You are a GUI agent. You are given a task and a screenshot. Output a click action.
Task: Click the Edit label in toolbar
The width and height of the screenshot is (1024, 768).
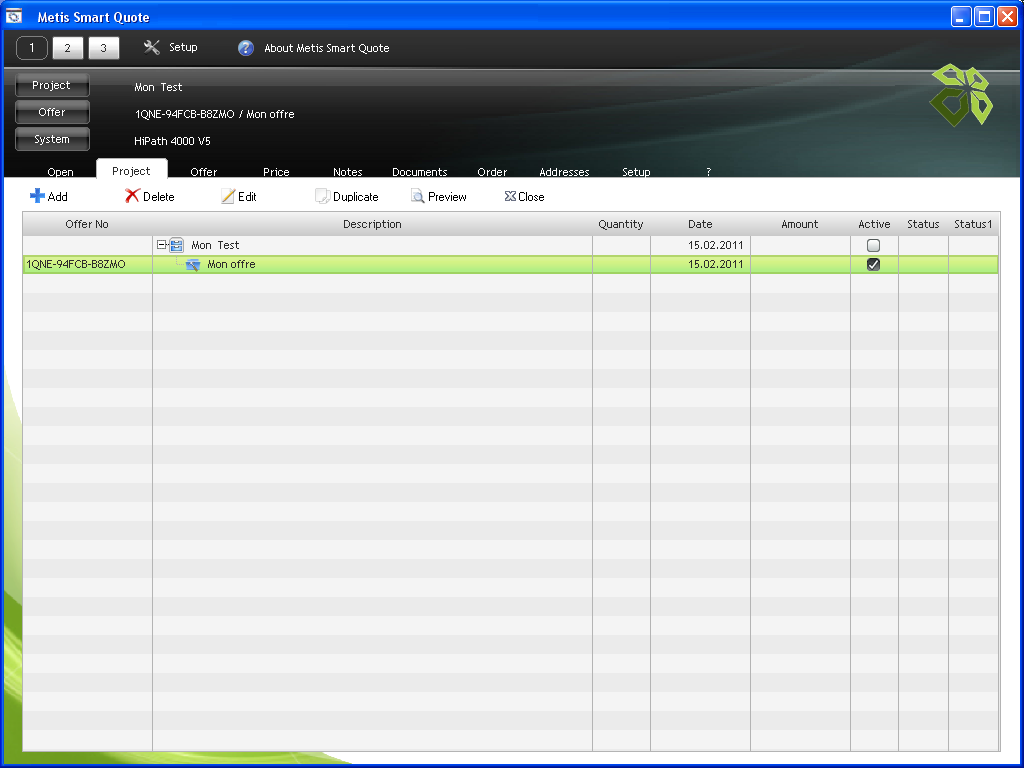(x=247, y=197)
